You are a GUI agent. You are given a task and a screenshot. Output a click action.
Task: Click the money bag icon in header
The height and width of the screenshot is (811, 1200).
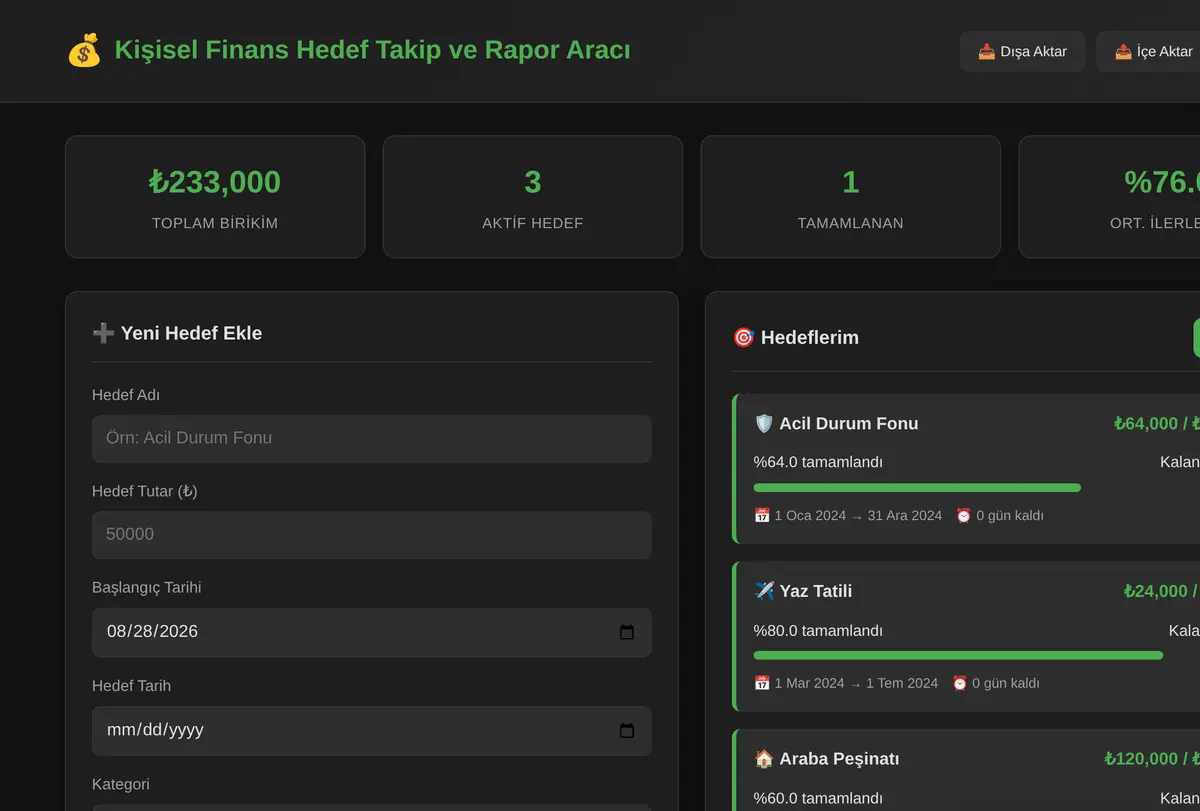tap(84, 50)
